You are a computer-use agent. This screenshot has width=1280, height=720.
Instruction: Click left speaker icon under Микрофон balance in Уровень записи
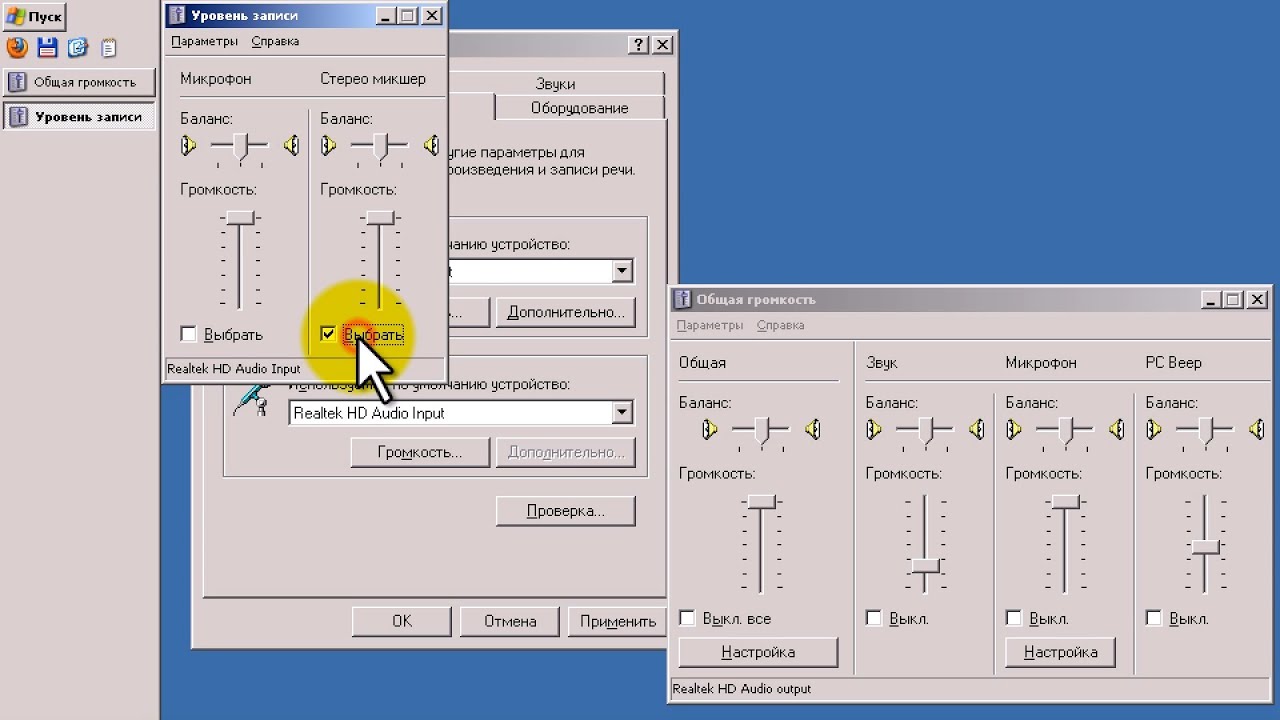coord(188,146)
